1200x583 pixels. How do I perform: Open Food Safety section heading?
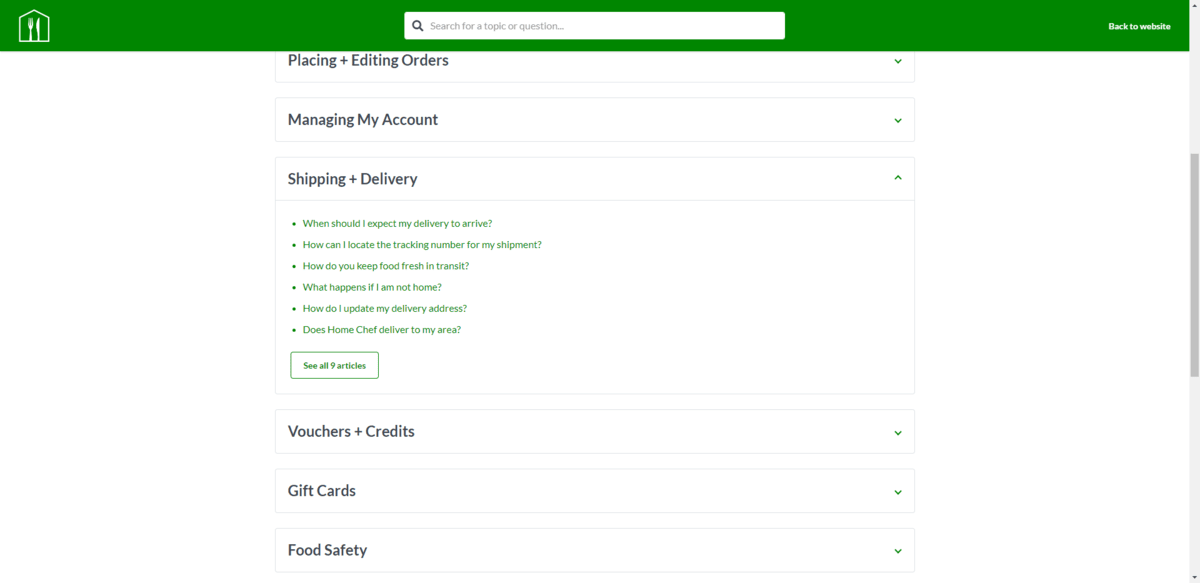(327, 550)
